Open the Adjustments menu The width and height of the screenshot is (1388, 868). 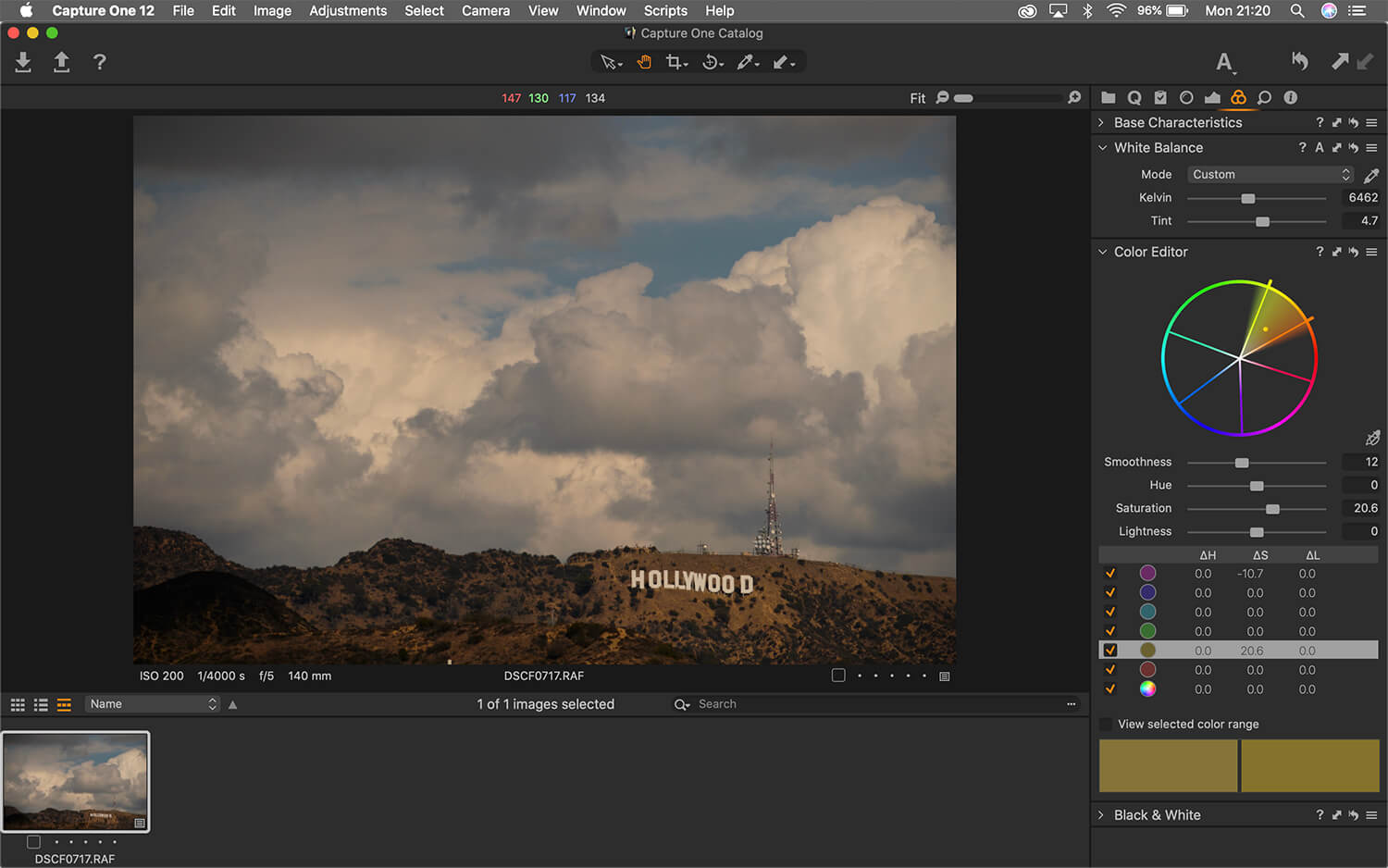[348, 11]
